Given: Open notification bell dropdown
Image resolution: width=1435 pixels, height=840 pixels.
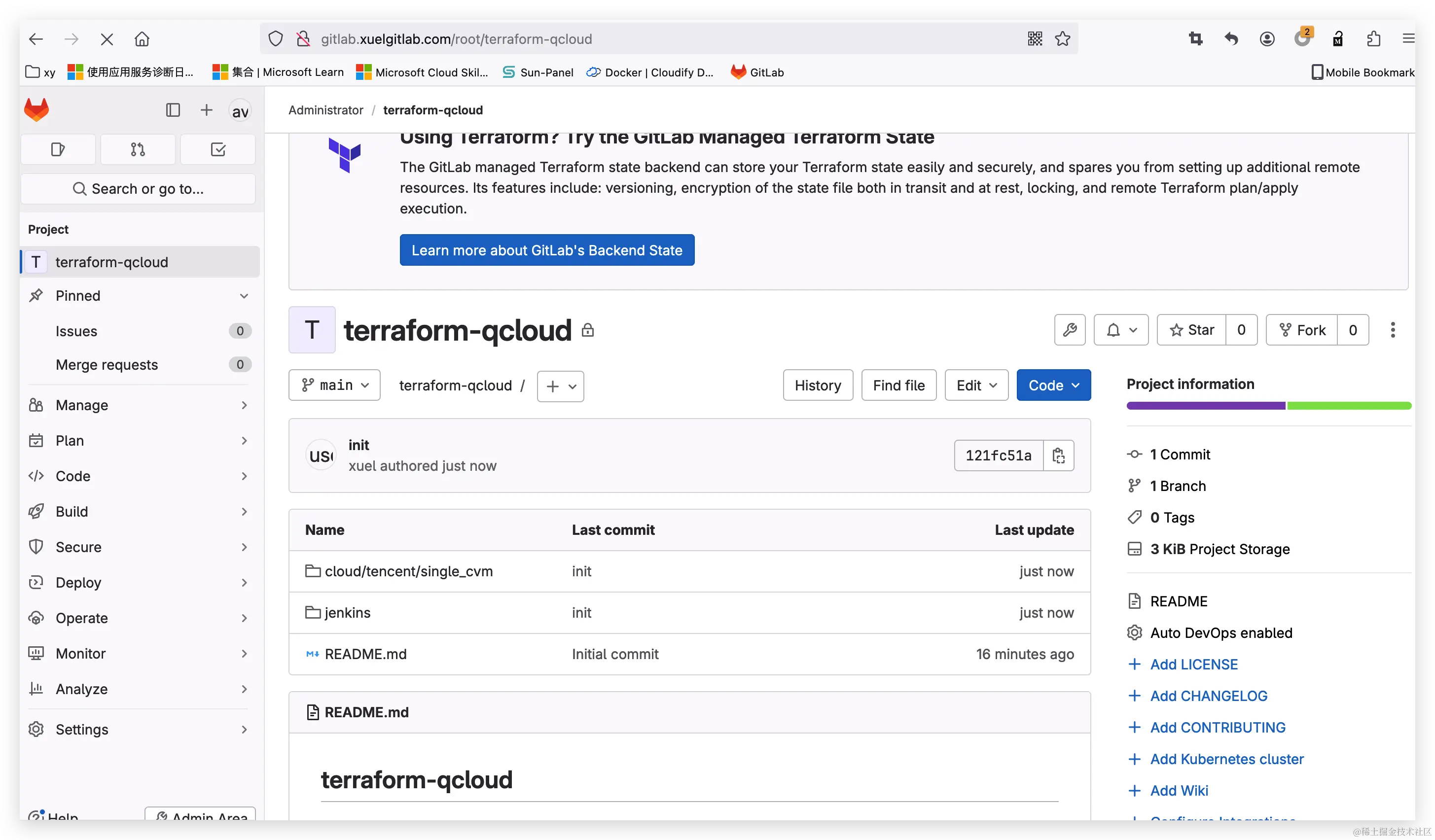Looking at the screenshot, I should [x=1121, y=330].
